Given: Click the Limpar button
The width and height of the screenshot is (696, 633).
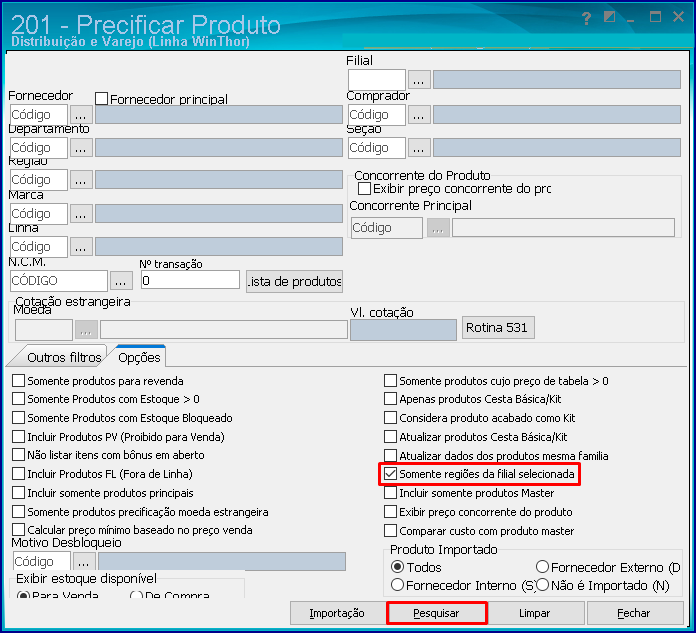Looking at the screenshot, I should (x=534, y=613).
